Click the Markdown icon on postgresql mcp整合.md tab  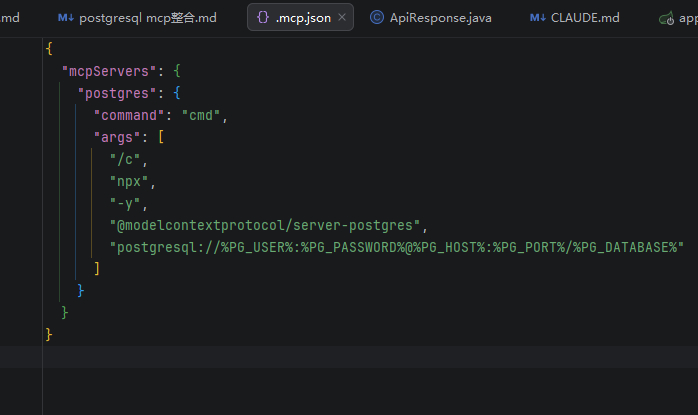(65, 18)
